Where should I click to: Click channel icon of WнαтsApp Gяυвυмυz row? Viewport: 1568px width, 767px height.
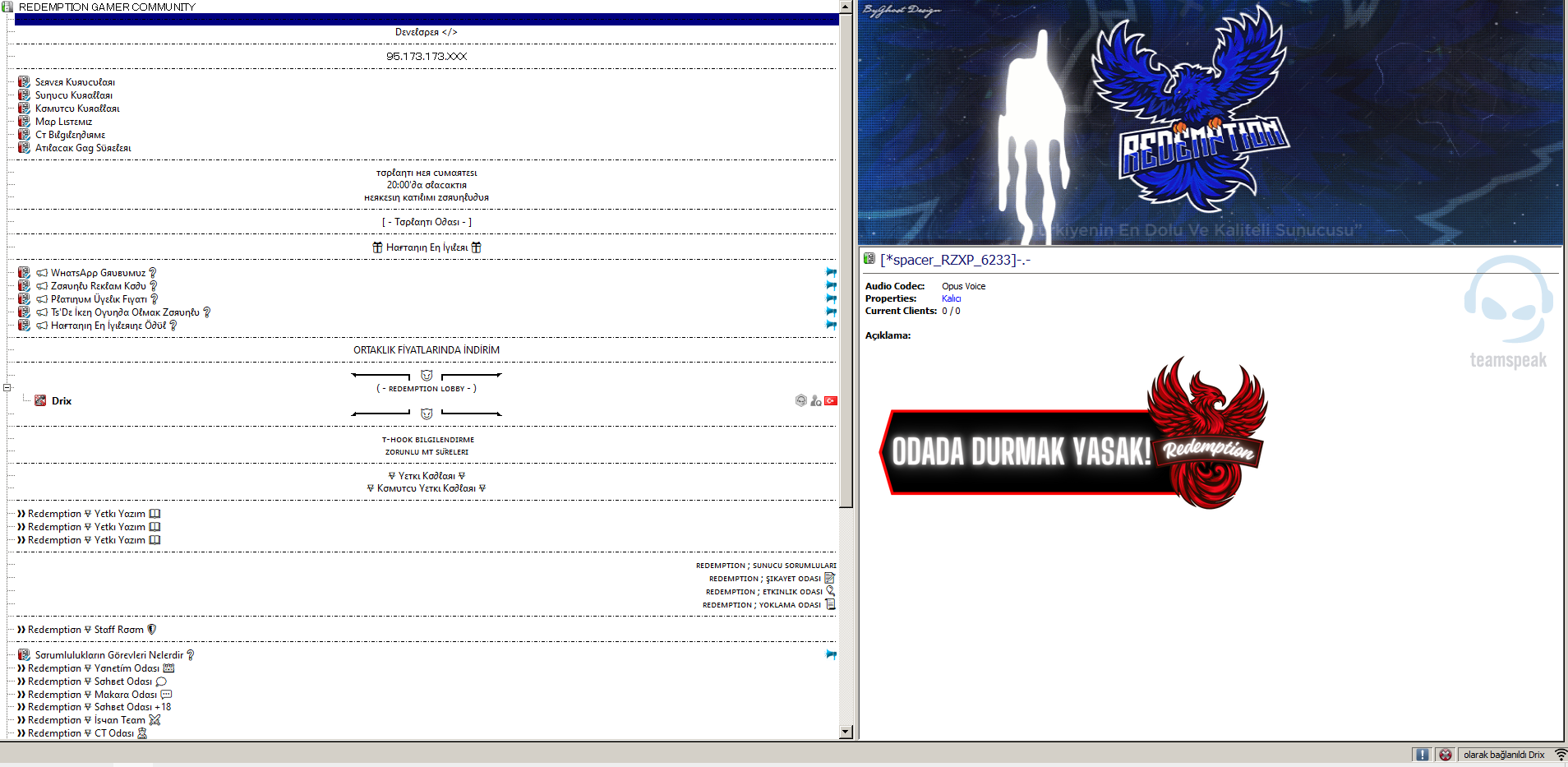tap(24, 273)
